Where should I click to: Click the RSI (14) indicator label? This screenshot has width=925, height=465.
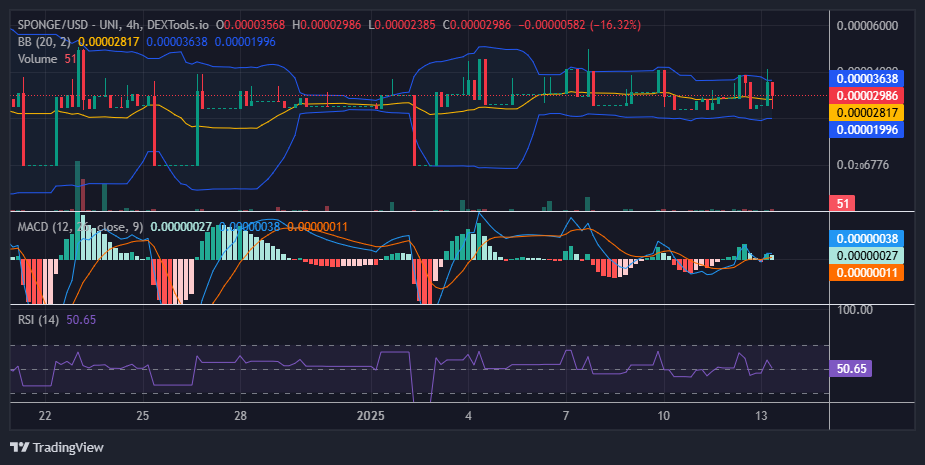tap(38, 320)
